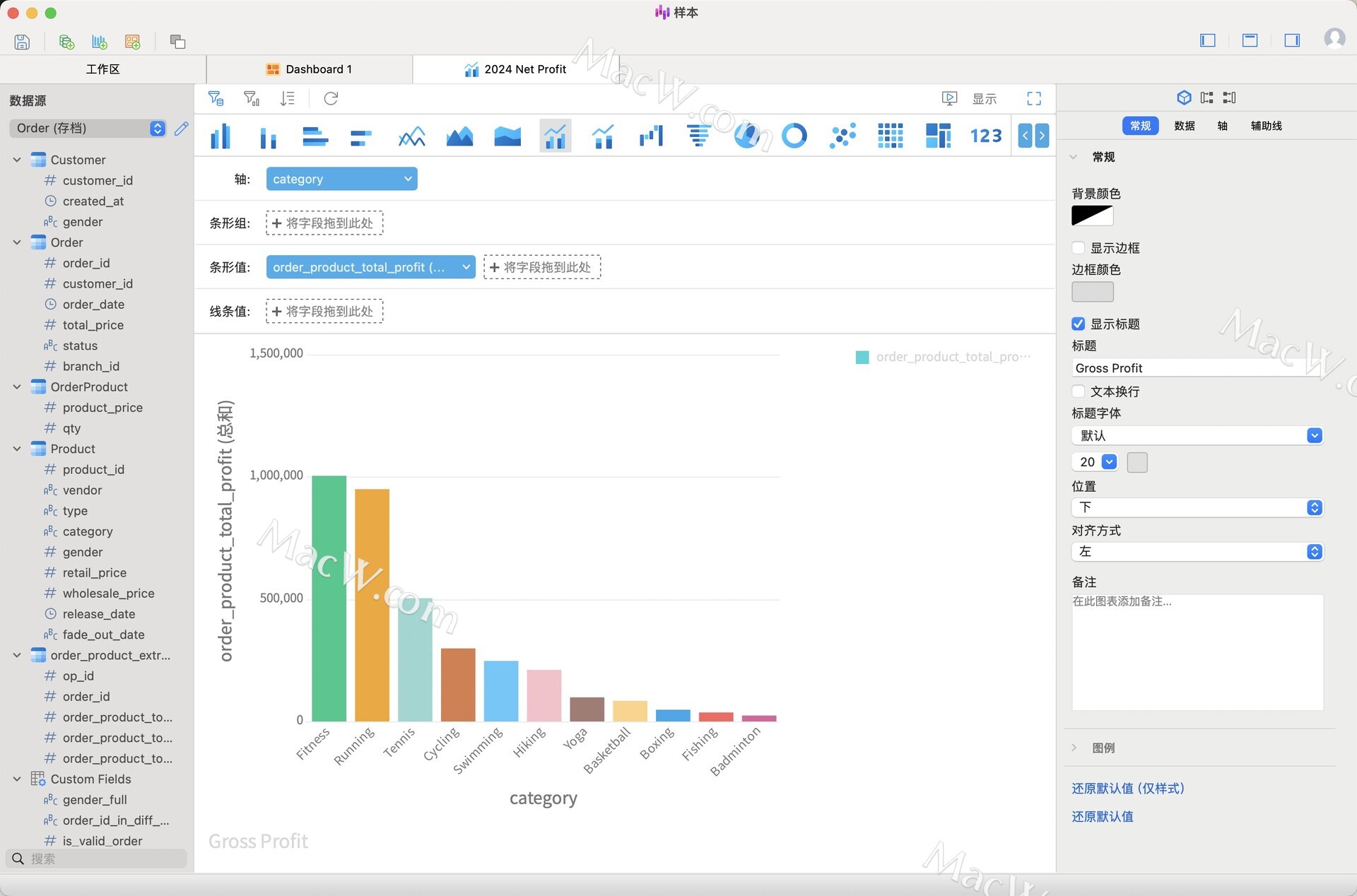The width and height of the screenshot is (1357, 896).
Task: Open the Order data source dropdown
Action: [88, 128]
